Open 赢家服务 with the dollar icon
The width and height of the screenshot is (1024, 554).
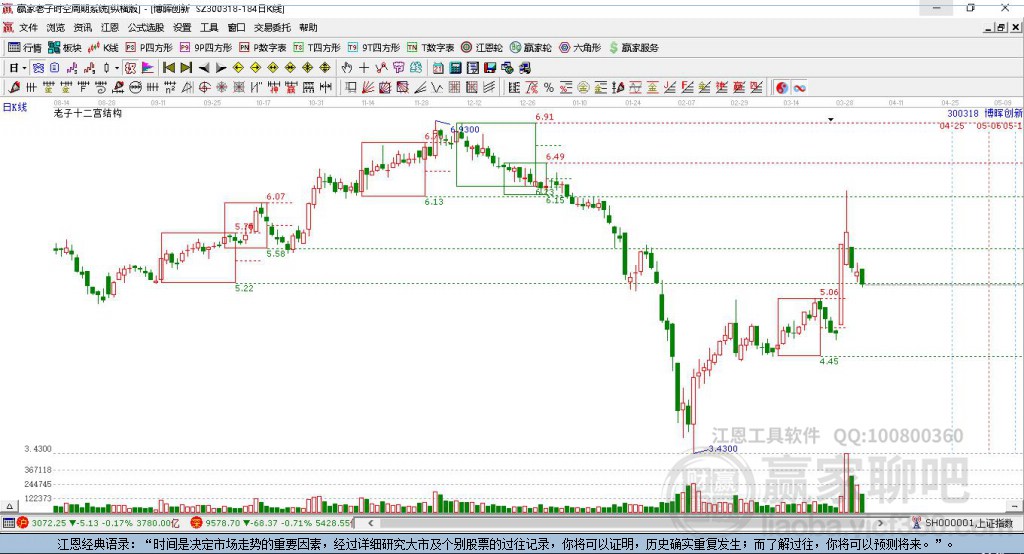click(x=633, y=48)
